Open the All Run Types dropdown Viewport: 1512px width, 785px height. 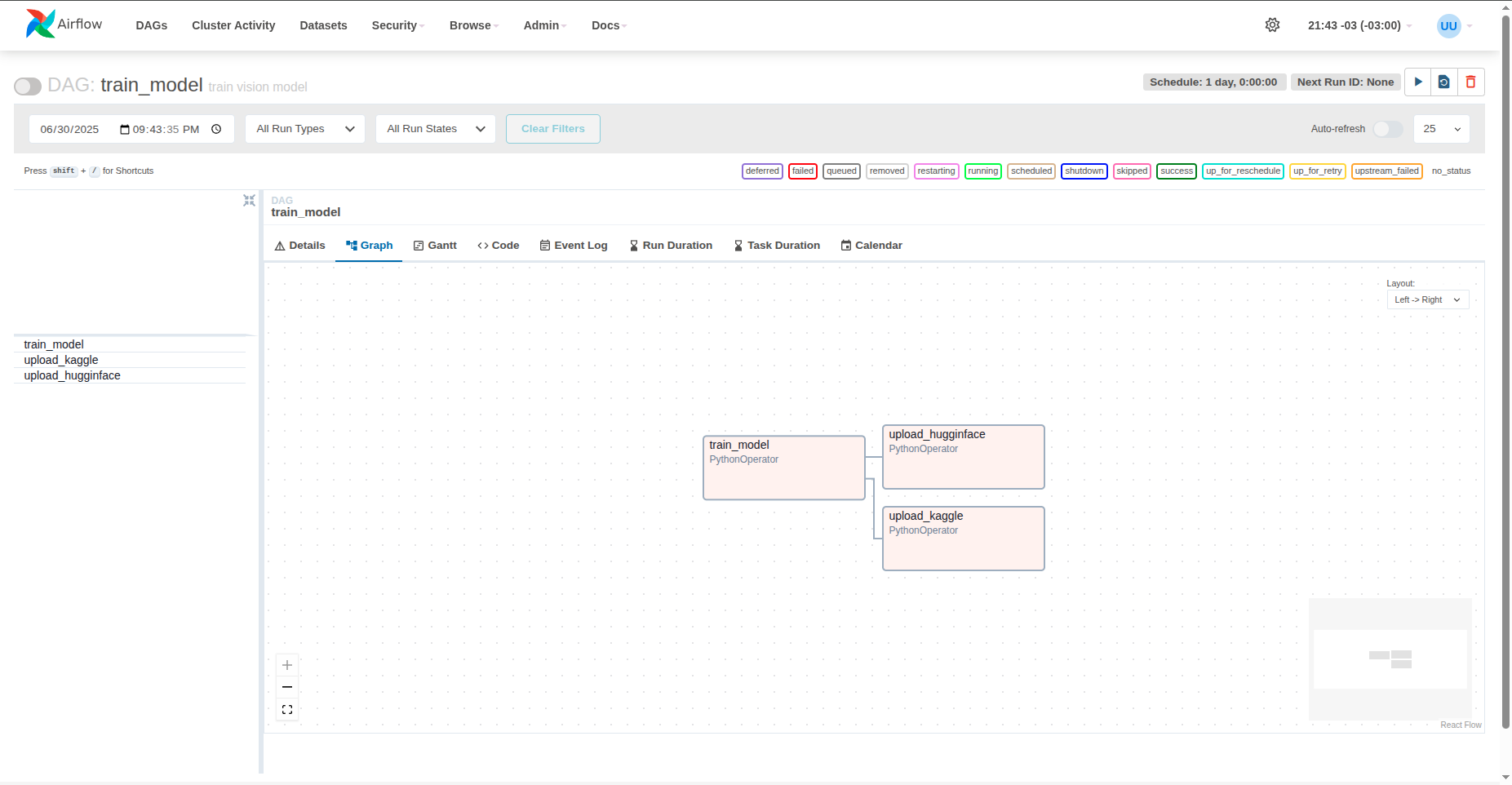[304, 128]
